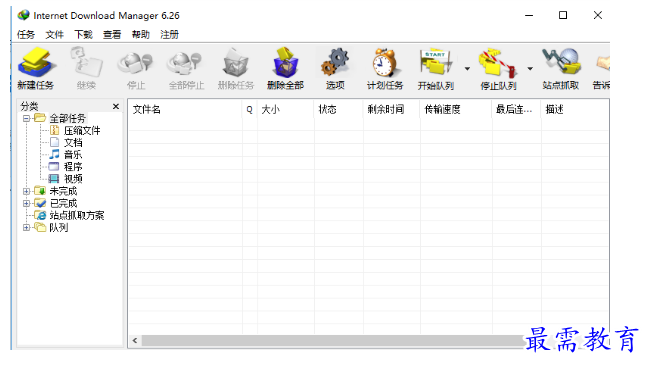
Task: Open the 查看 menu
Action: 112,35
